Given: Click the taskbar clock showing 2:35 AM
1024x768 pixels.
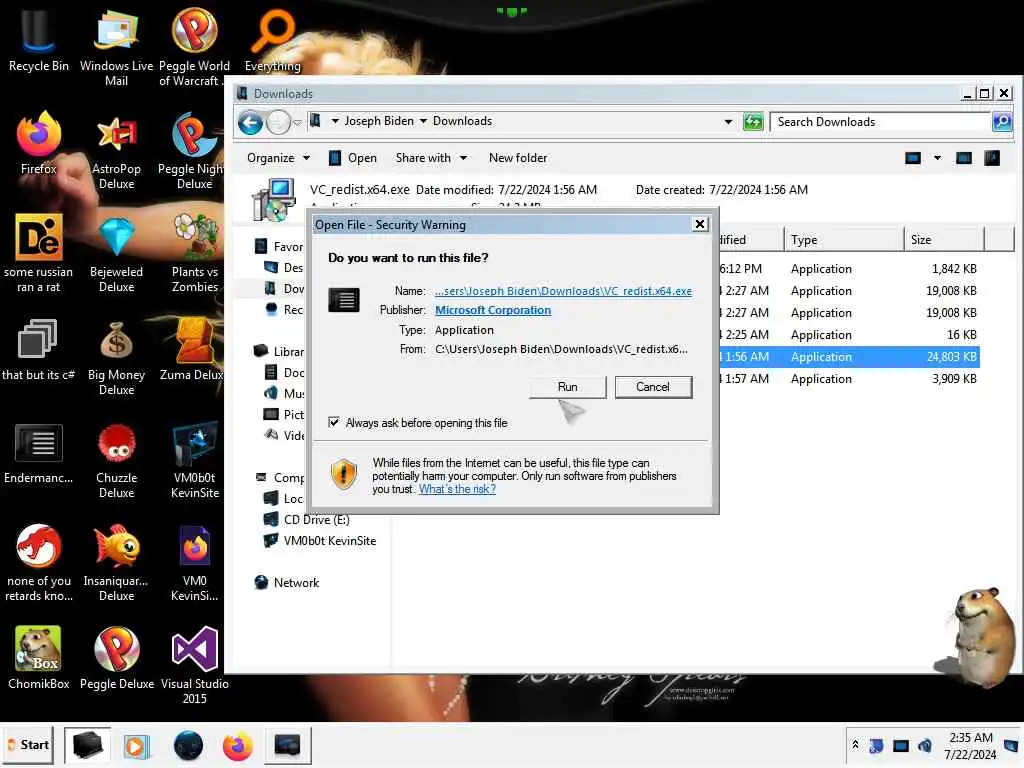Looking at the screenshot, I should [x=970, y=746].
